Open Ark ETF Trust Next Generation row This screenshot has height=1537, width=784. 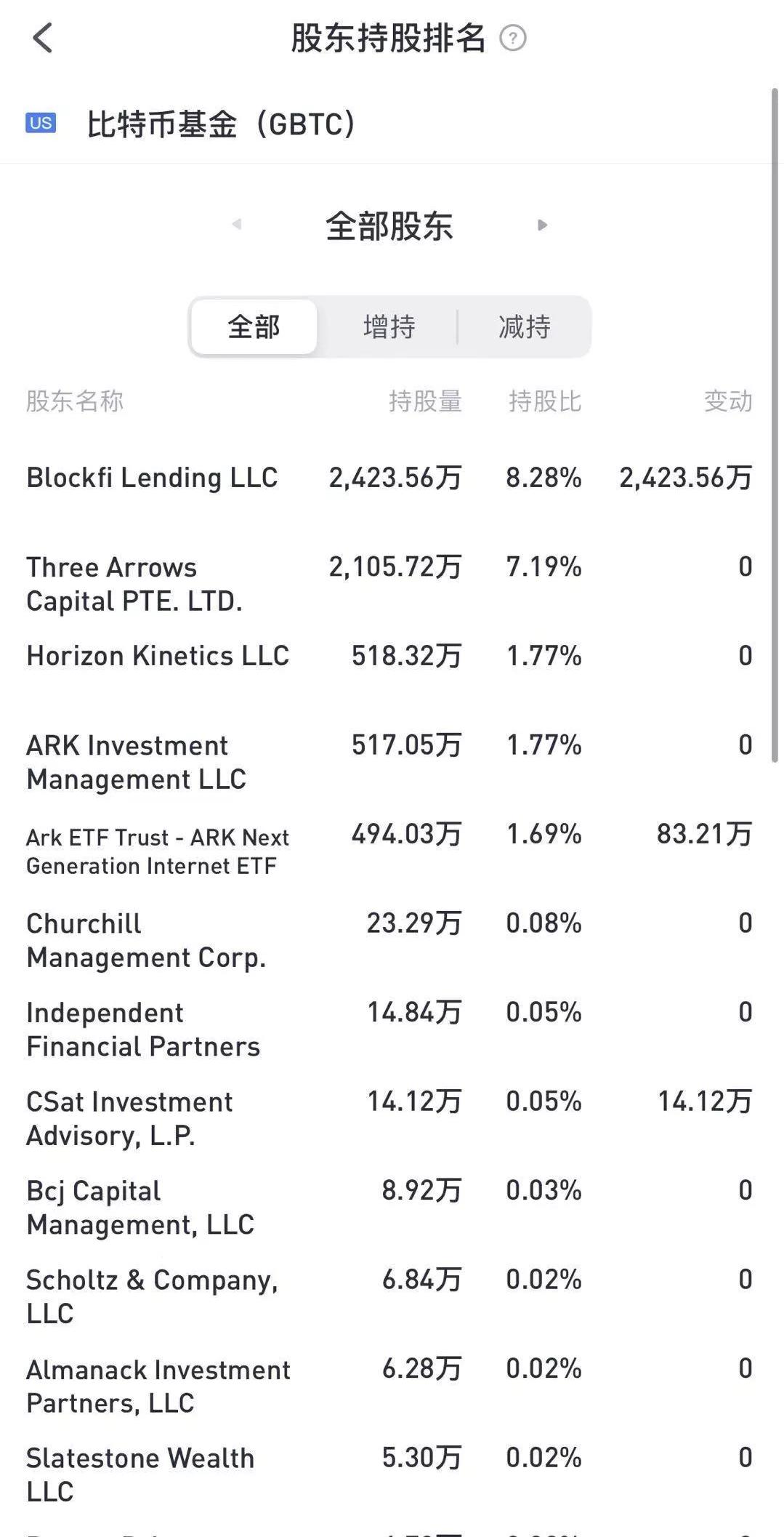pos(389,851)
